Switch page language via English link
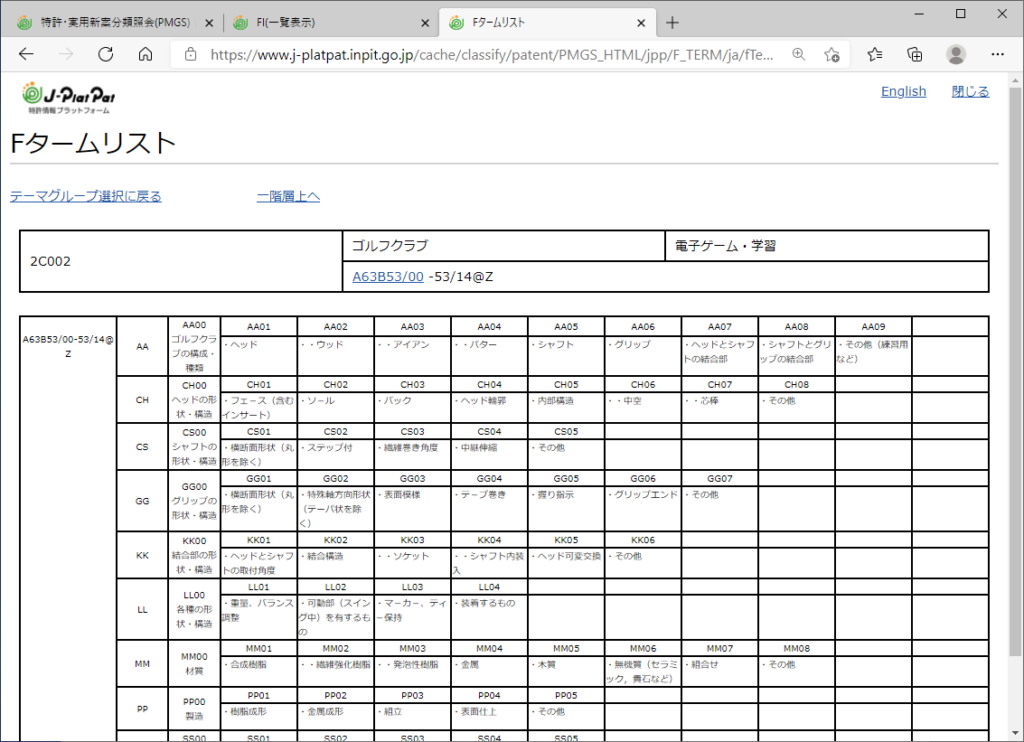This screenshot has width=1024, height=742. pyautogui.click(x=903, y=92)
